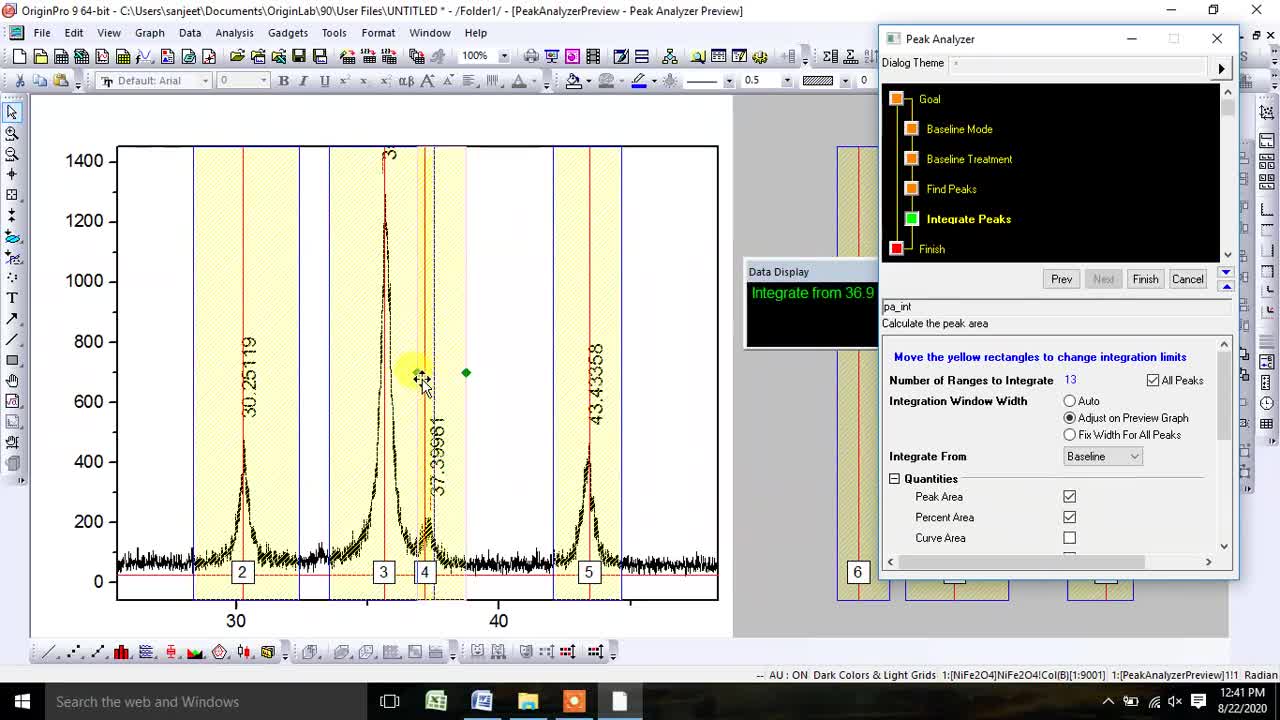
Task: Open the Gadgets menu
Action: point(288,33)
